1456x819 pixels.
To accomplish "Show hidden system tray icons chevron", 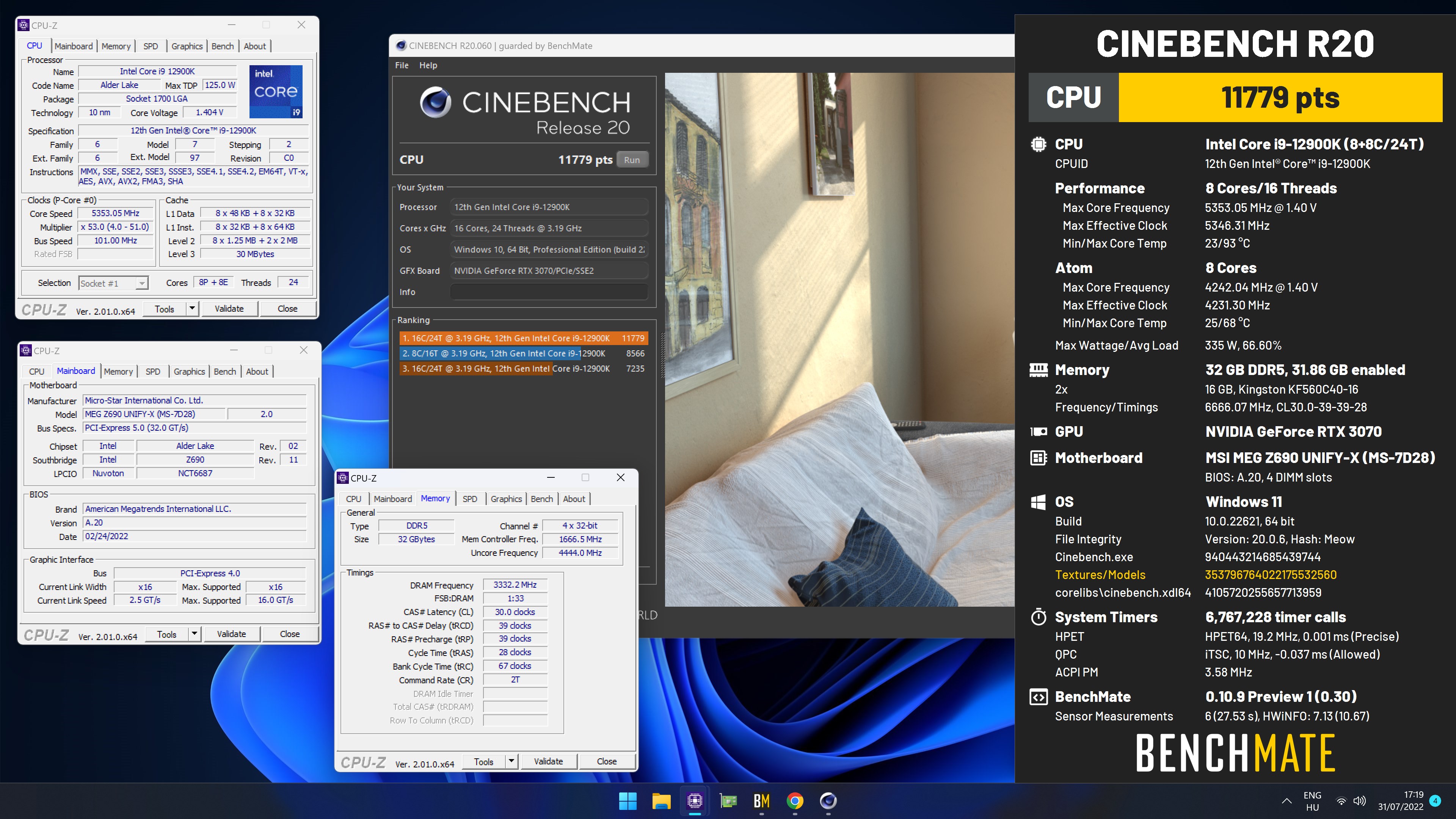I will point(1287,801).
